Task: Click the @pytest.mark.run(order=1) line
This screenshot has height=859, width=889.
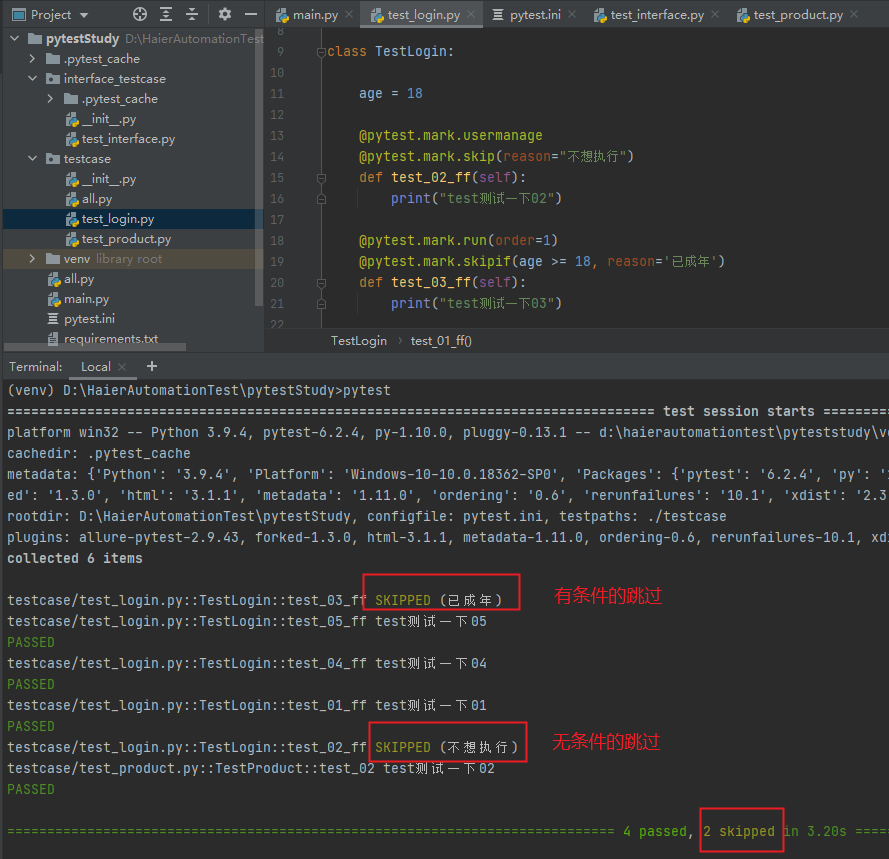Action: click(458, 240)
